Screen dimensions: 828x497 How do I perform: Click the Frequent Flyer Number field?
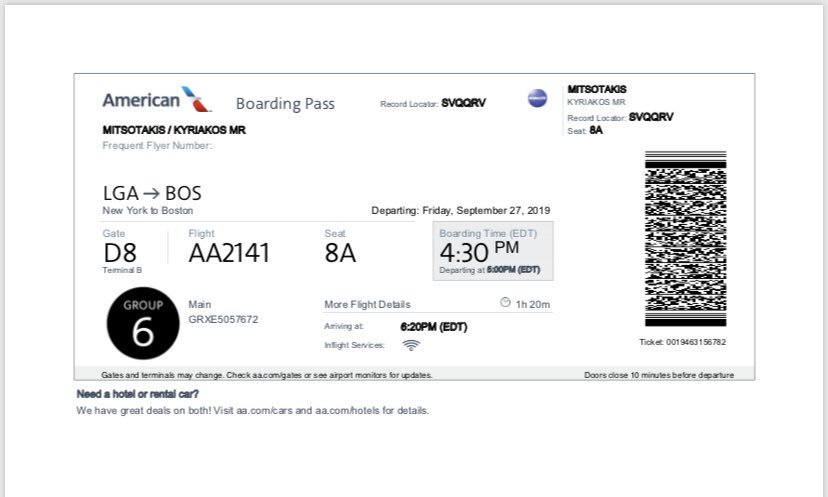coord(158,145)
